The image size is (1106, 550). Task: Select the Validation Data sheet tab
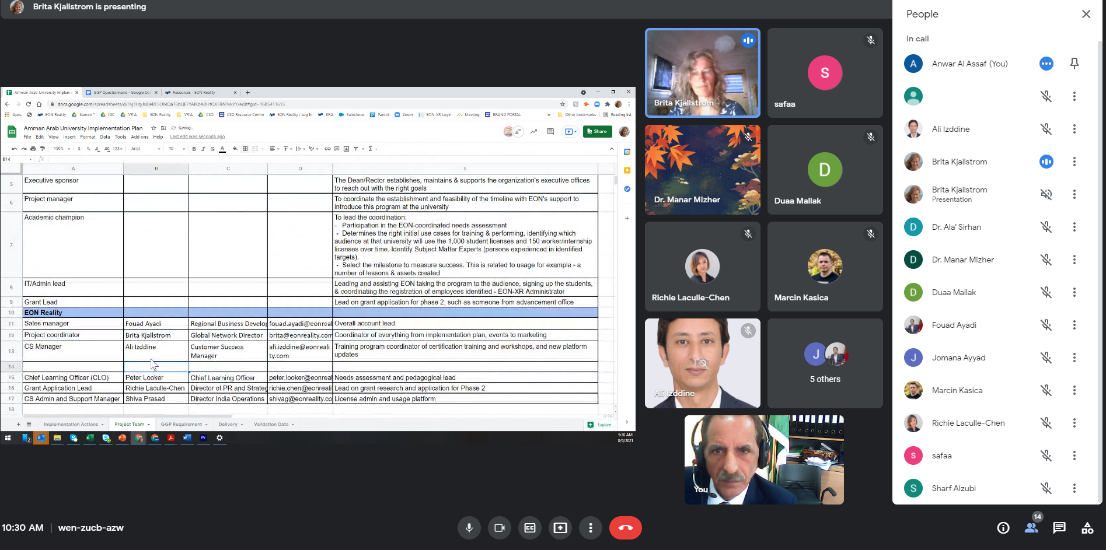[273, 424]
